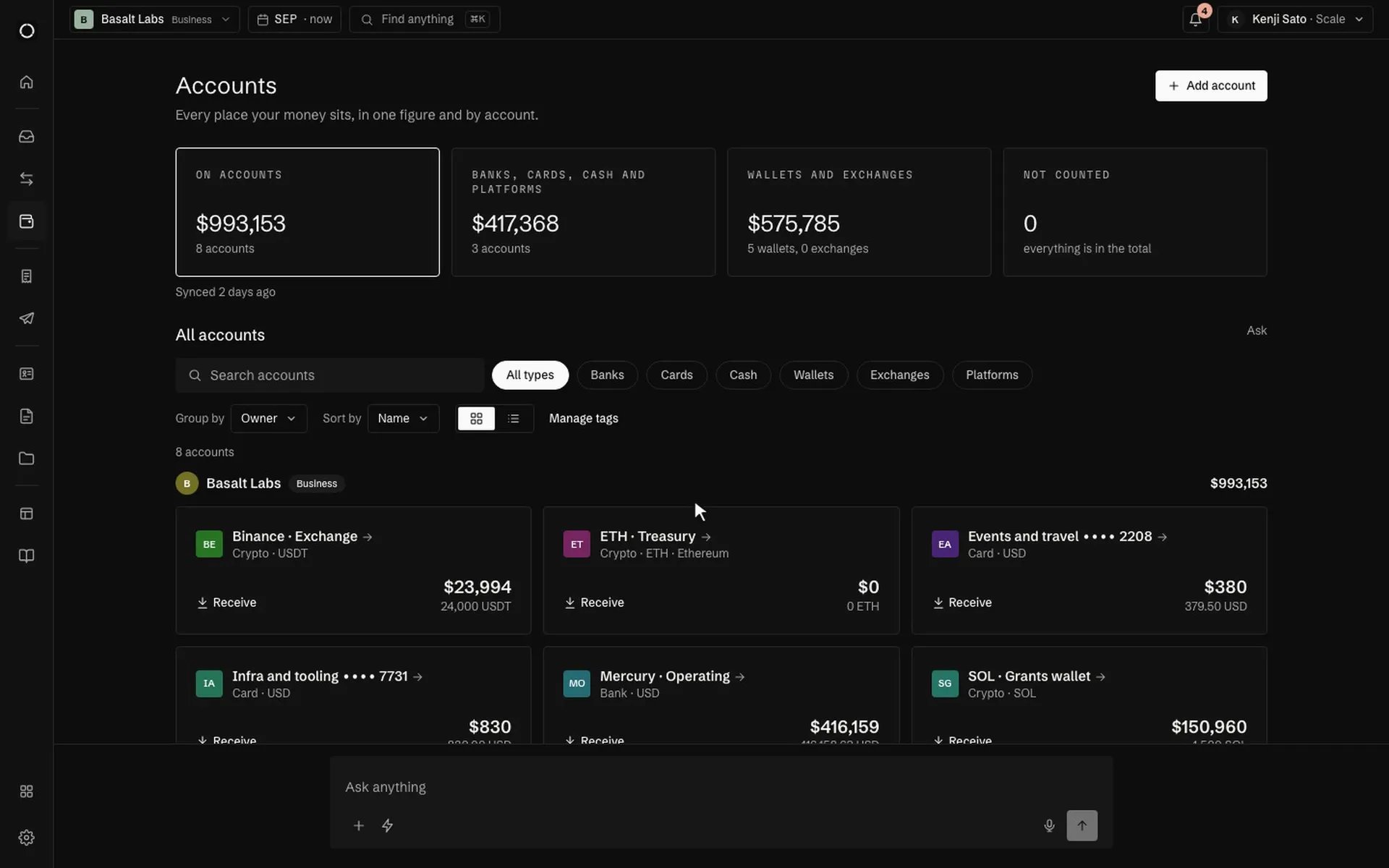Click the send arrow button in Ask anything

pos(1082,825)
